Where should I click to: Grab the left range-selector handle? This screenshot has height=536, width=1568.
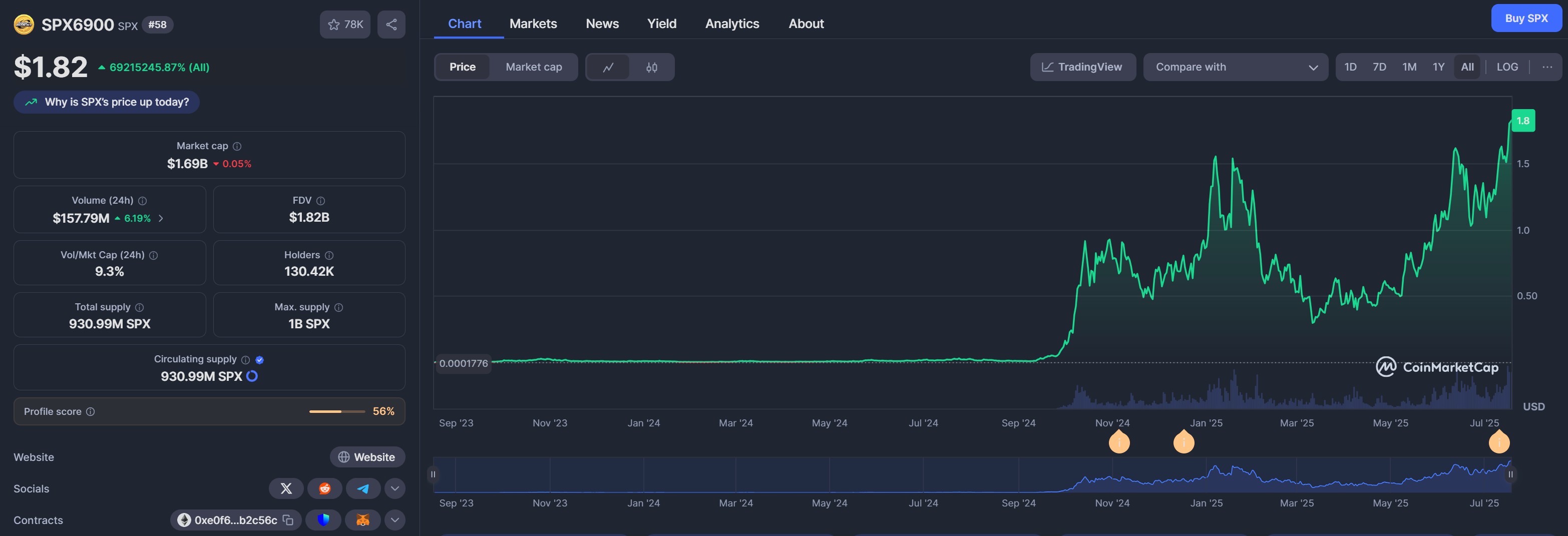pos(433,474)
